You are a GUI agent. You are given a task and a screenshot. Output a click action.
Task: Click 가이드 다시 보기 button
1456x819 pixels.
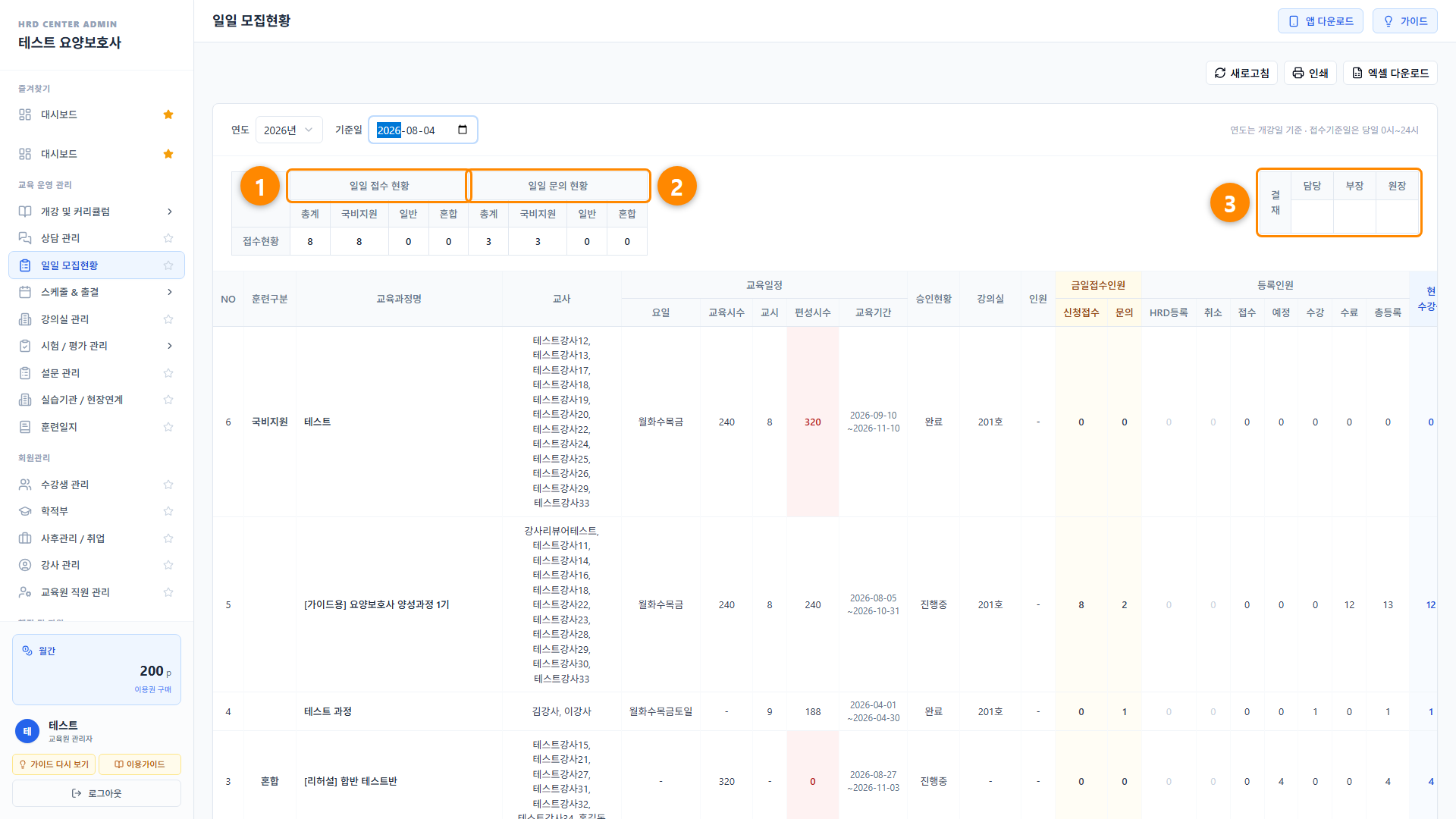click(54, 764)
